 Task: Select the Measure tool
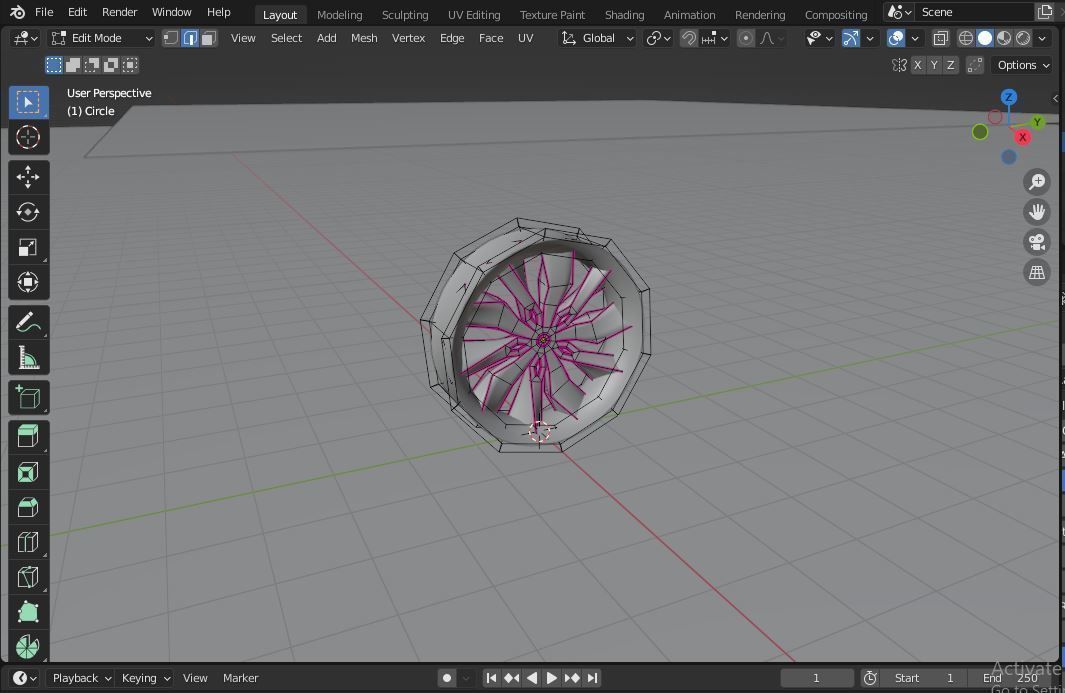[x=28, y=356]
